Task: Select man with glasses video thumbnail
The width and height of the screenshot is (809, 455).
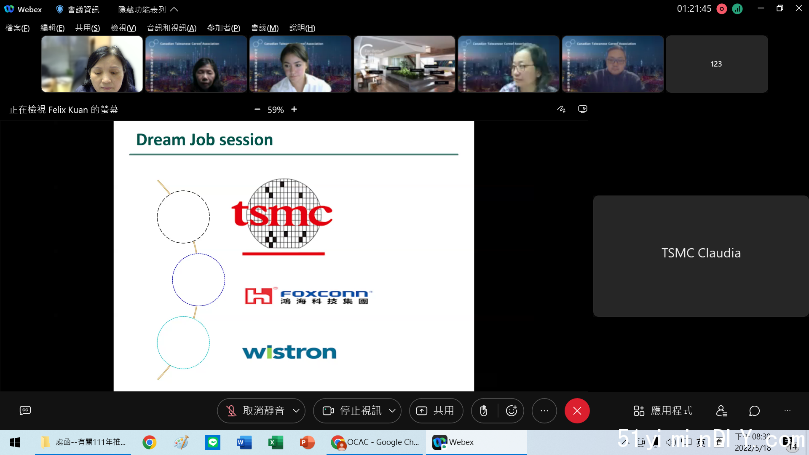Action: [613, 64]
